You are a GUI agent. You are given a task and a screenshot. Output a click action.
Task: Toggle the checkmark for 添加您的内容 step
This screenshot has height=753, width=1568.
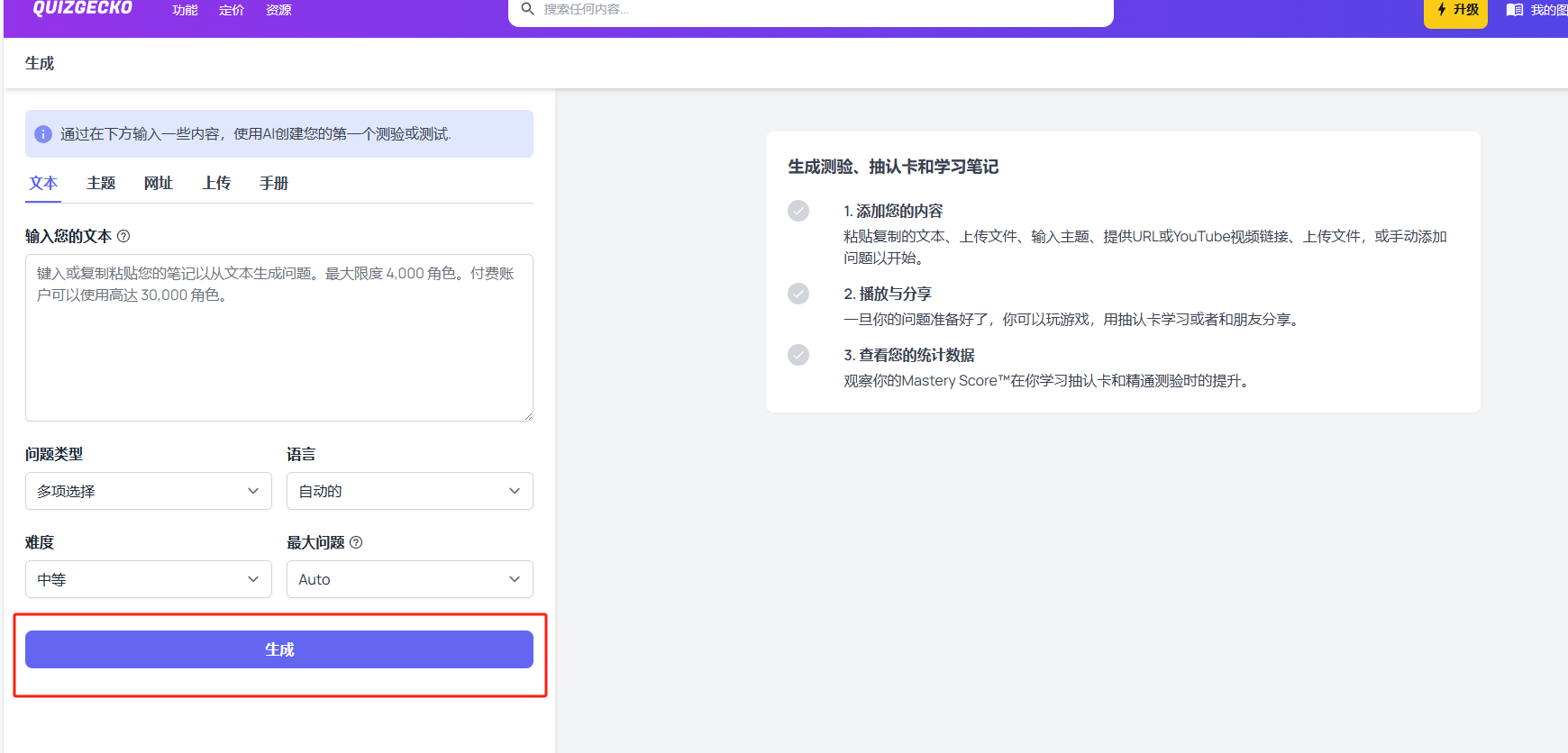(798, 211)
